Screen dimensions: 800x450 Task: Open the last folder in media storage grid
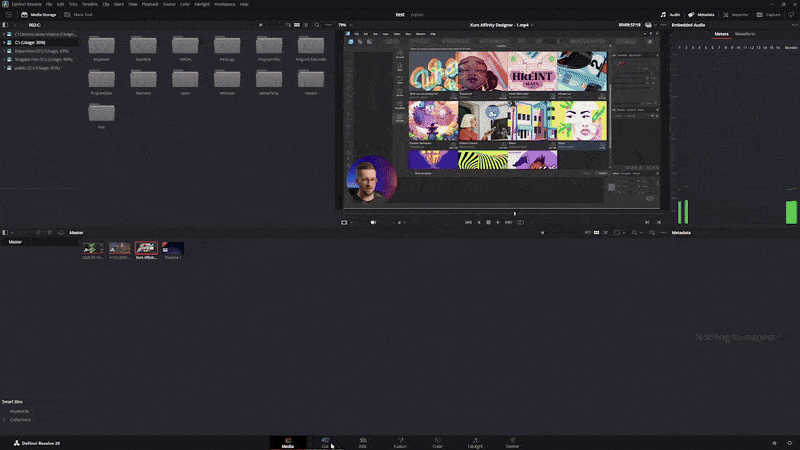(x=102, y=113)
